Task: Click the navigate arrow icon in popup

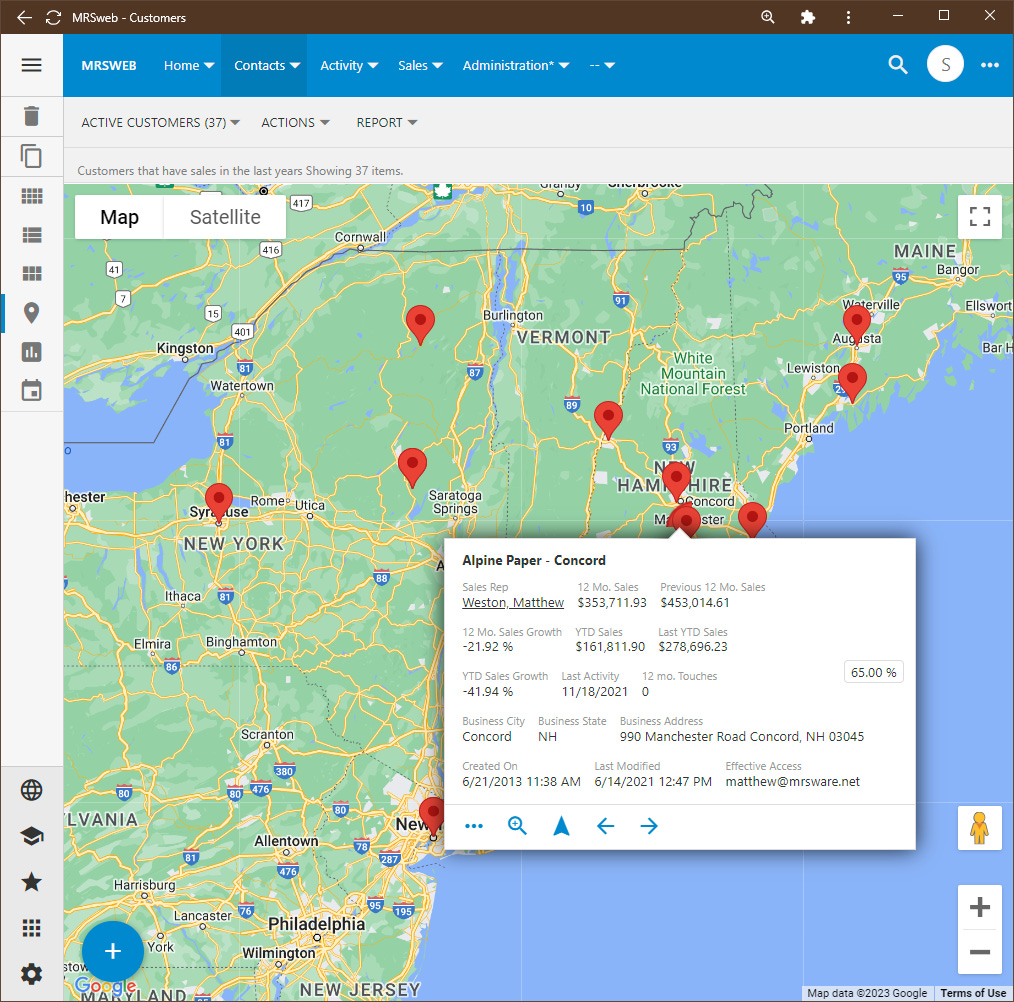Action: coord(561,825)
